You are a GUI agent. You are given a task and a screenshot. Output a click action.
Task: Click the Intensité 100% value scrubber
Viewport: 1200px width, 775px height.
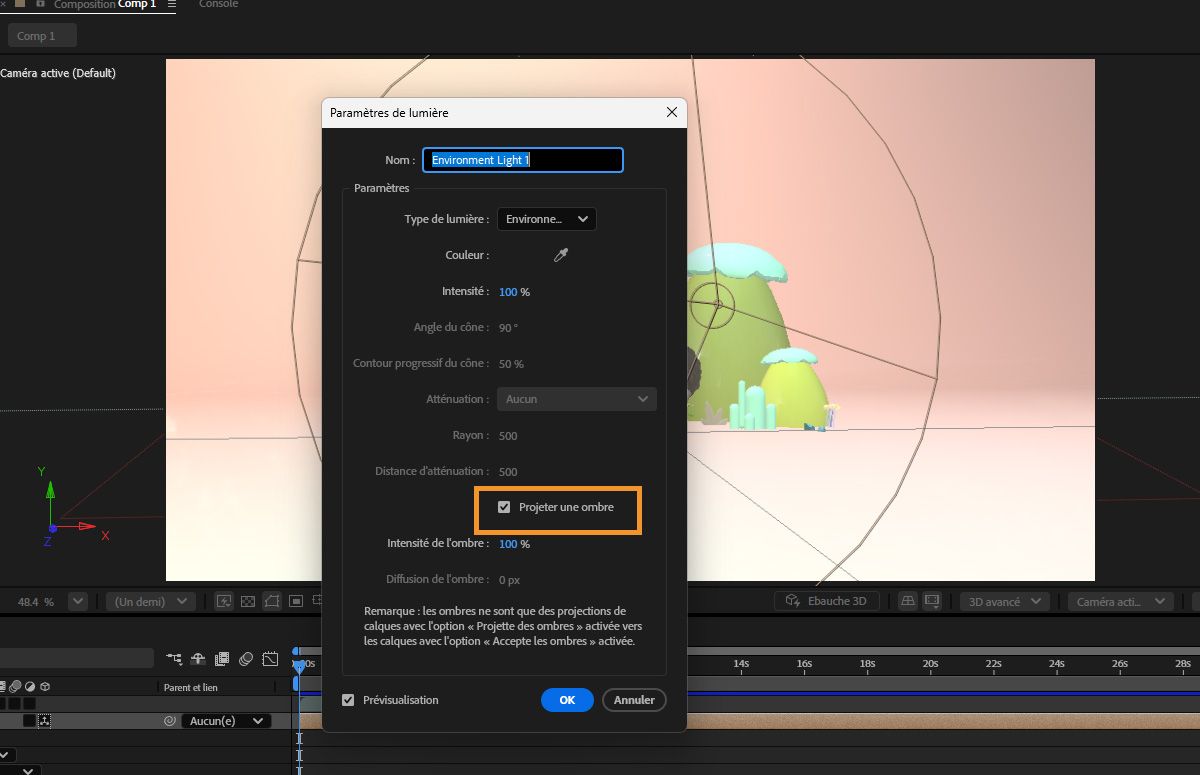point(506,291)
